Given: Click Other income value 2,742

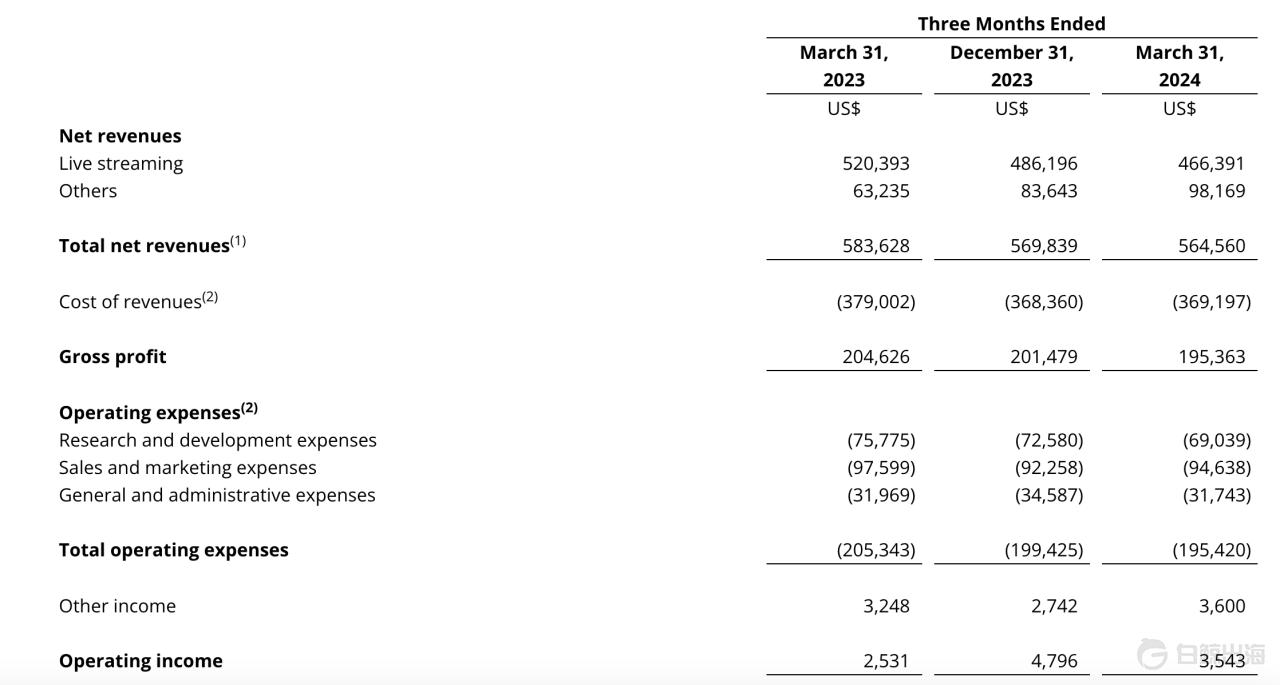Looking at the screenshot, I should [x=1054, y=606].
